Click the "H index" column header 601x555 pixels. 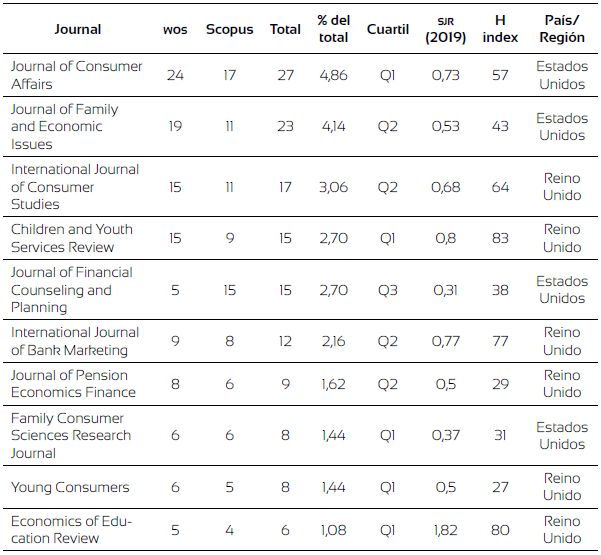click(500, 29)
